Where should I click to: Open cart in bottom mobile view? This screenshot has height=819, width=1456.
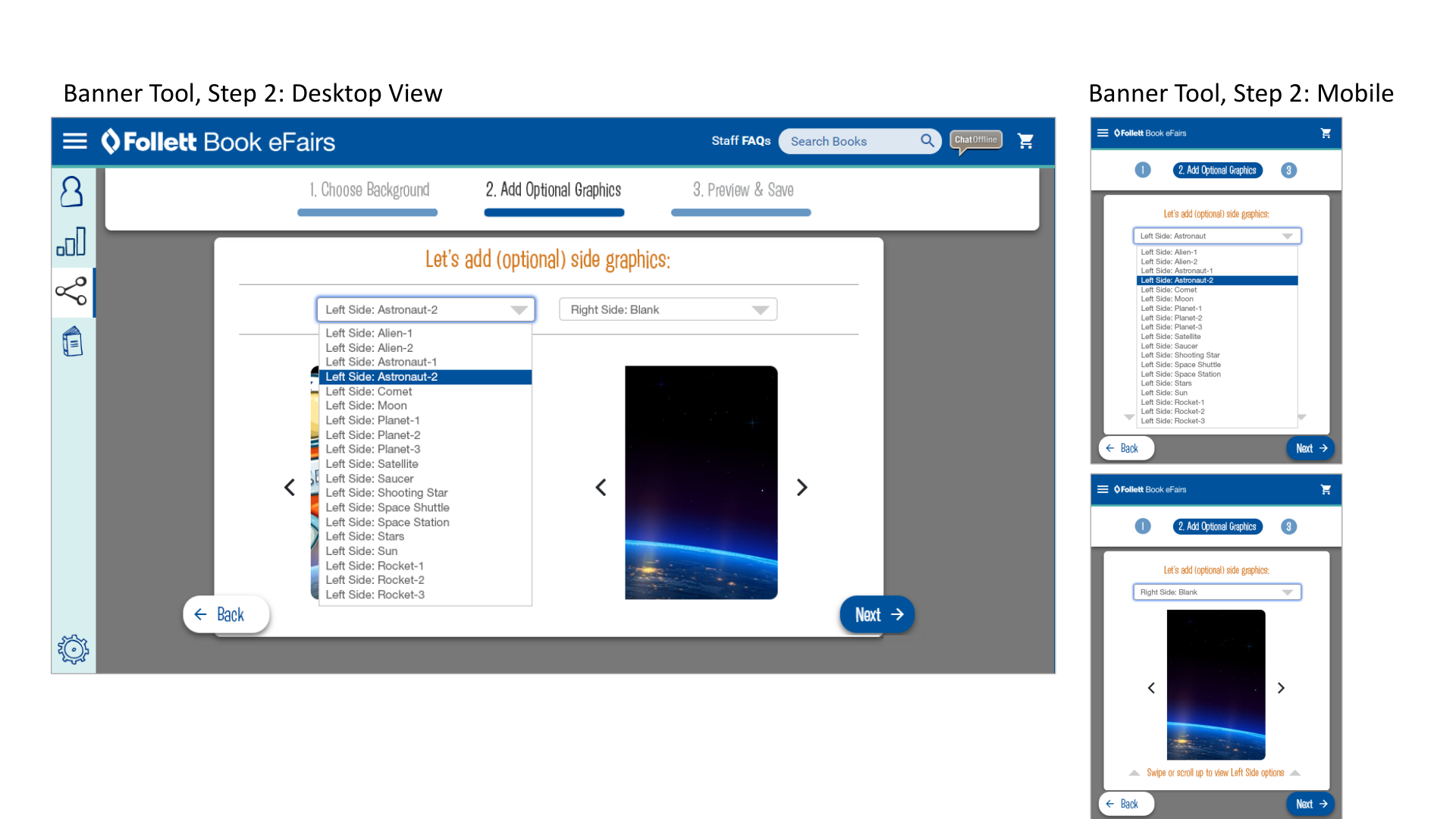1326,489
